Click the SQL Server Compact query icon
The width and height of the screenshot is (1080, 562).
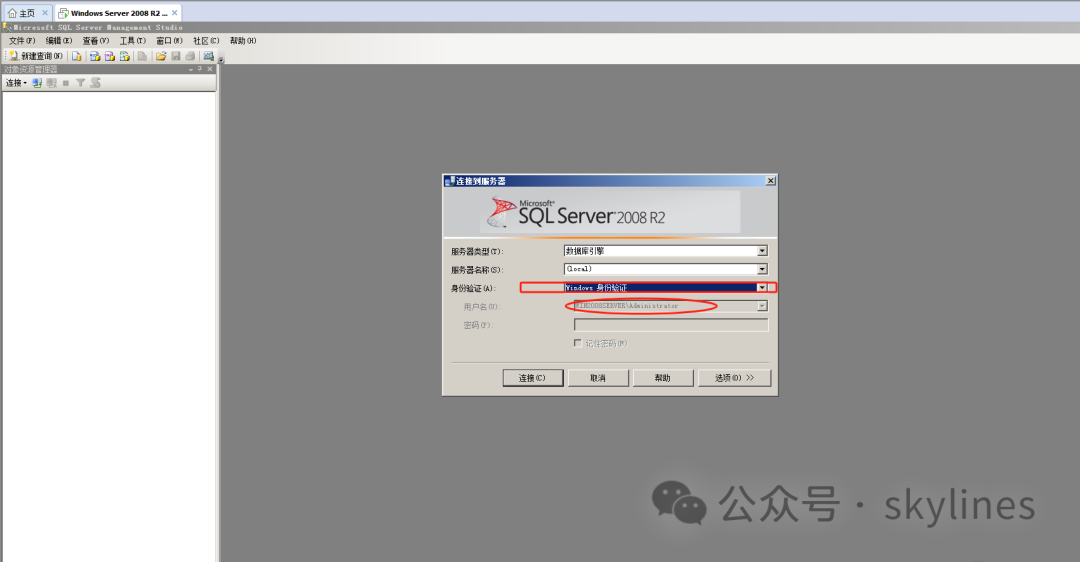point(142,56)
